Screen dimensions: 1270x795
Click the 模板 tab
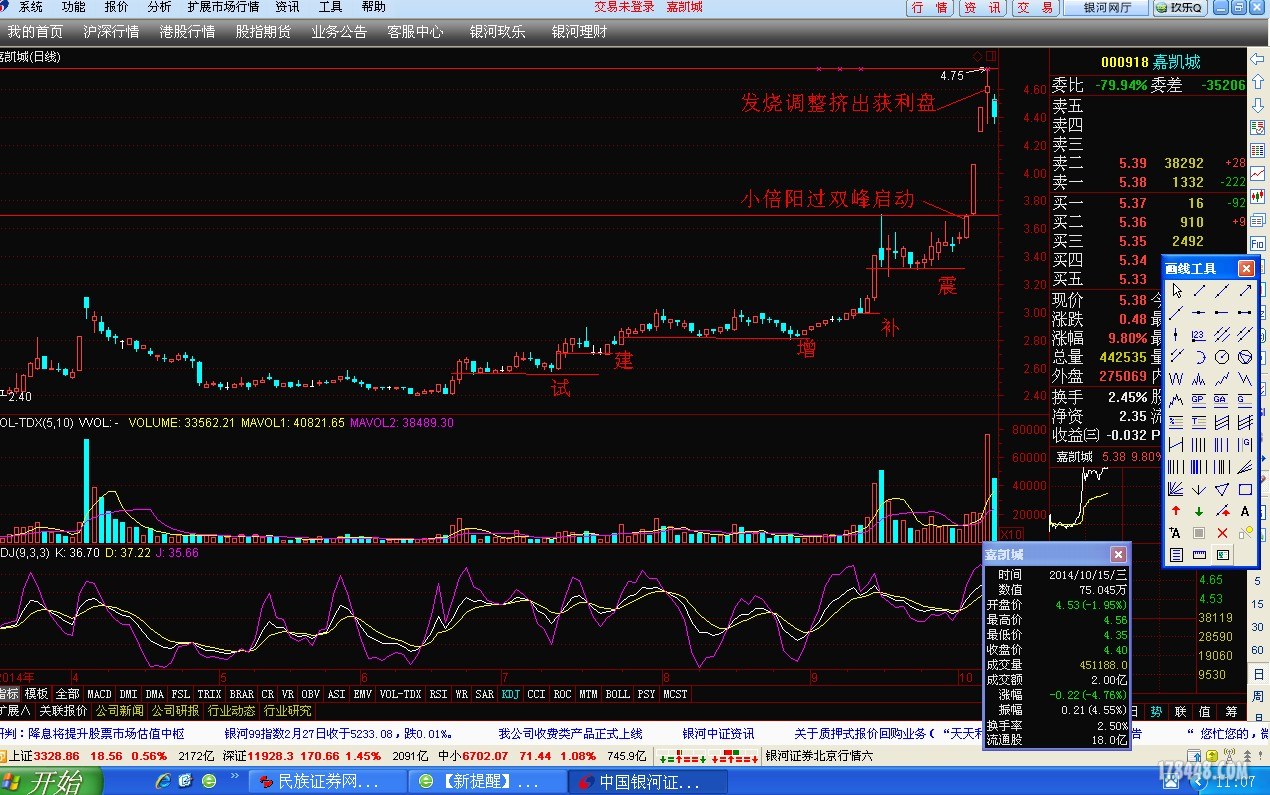tap(36, 694)
